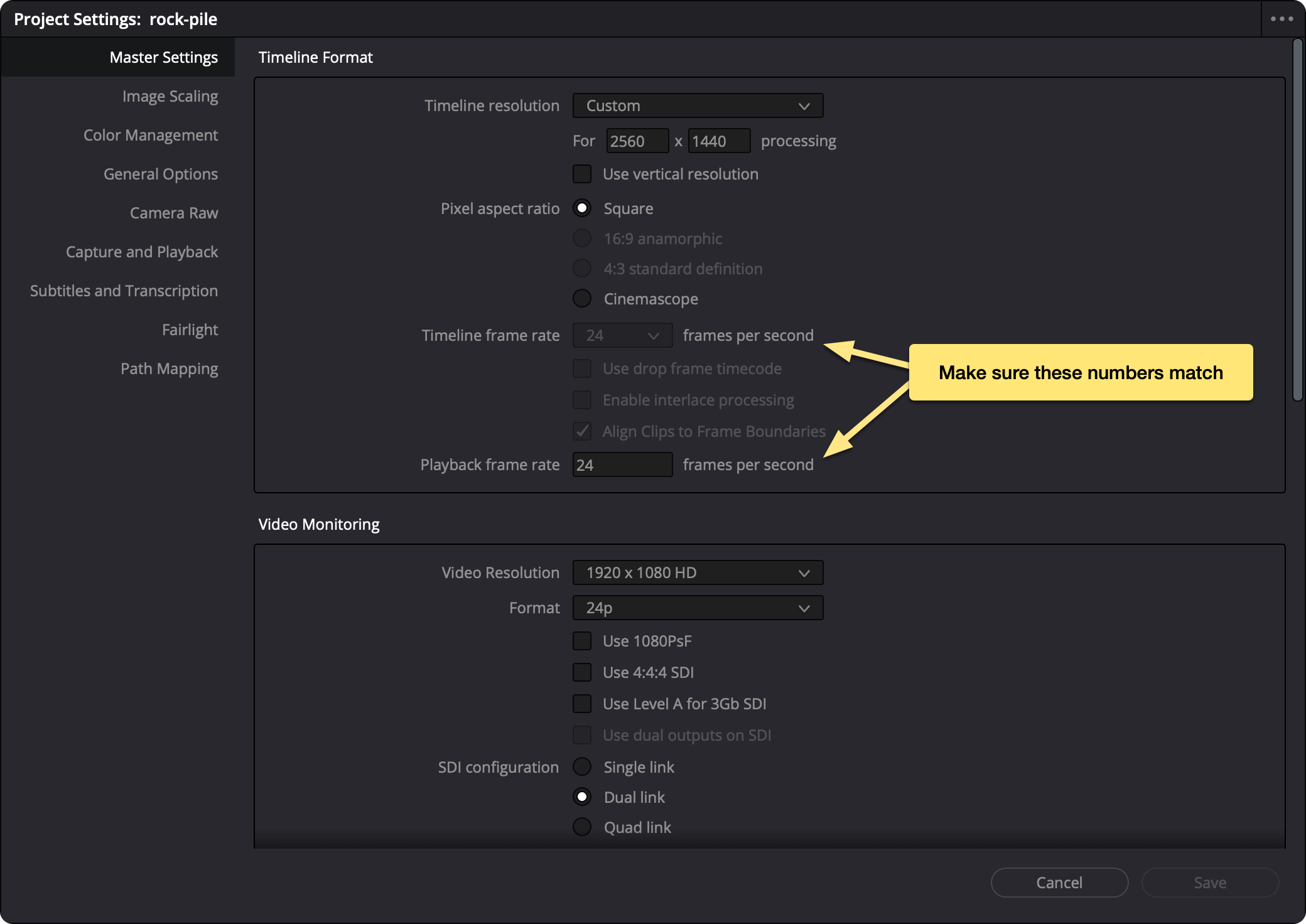Image resolution: width=1306 pixels, height=924 pixels.
Task: Open Capture and Playback settings
Action: [x=117, y=252]
